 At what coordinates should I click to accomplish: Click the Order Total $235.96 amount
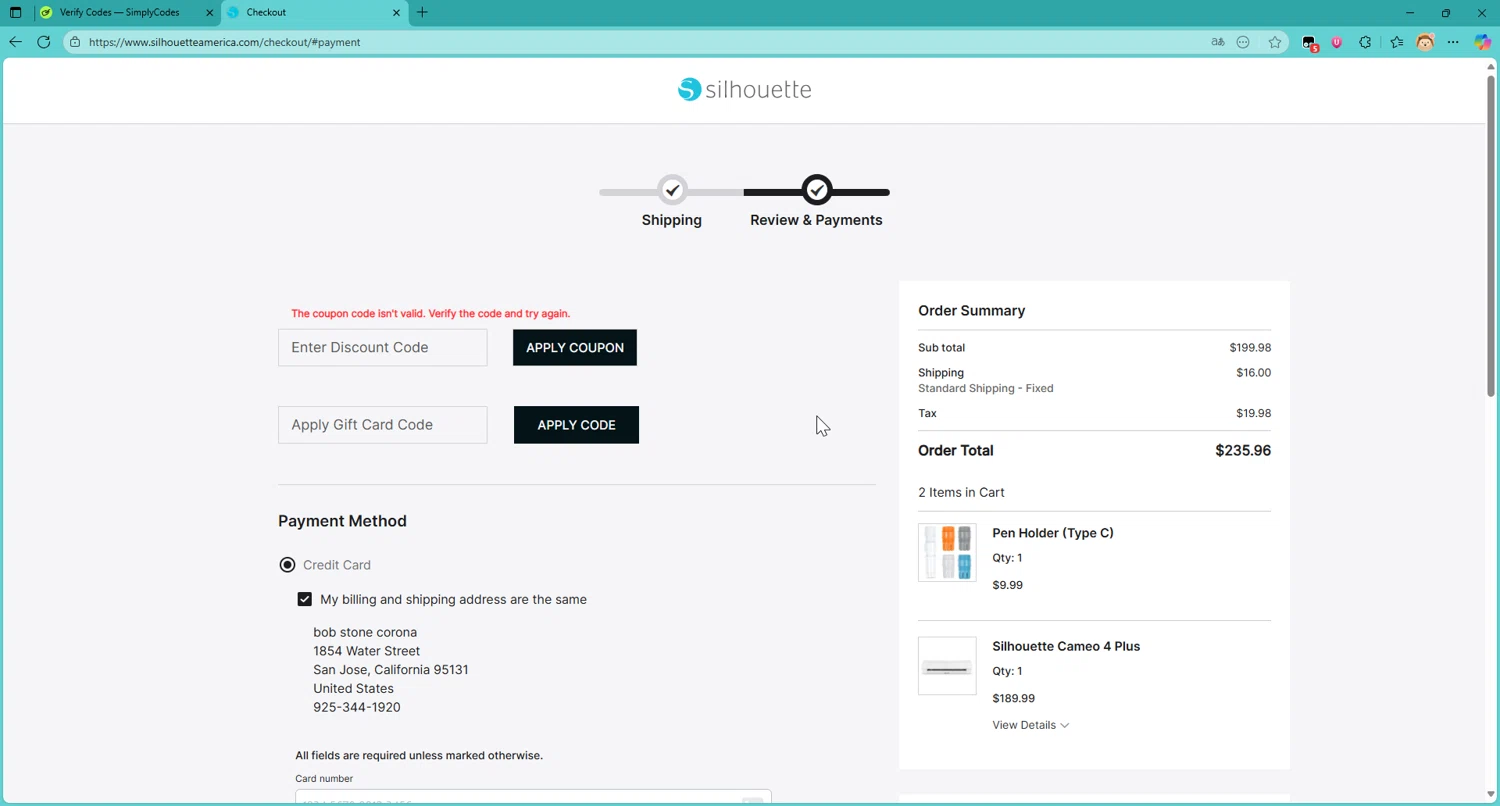click(x=1243, y=451)
